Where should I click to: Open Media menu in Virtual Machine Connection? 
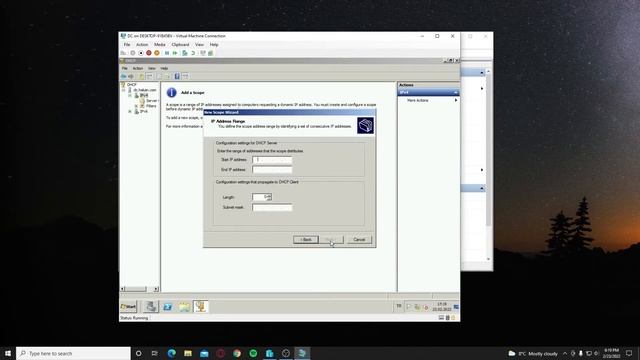160,44
